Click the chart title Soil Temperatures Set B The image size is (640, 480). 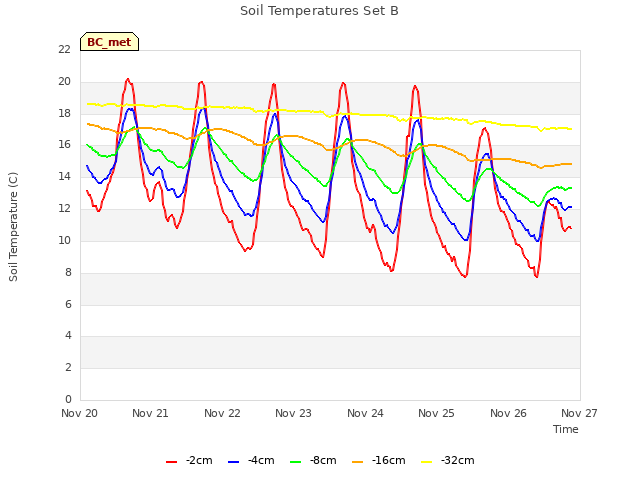pos(319,11)
